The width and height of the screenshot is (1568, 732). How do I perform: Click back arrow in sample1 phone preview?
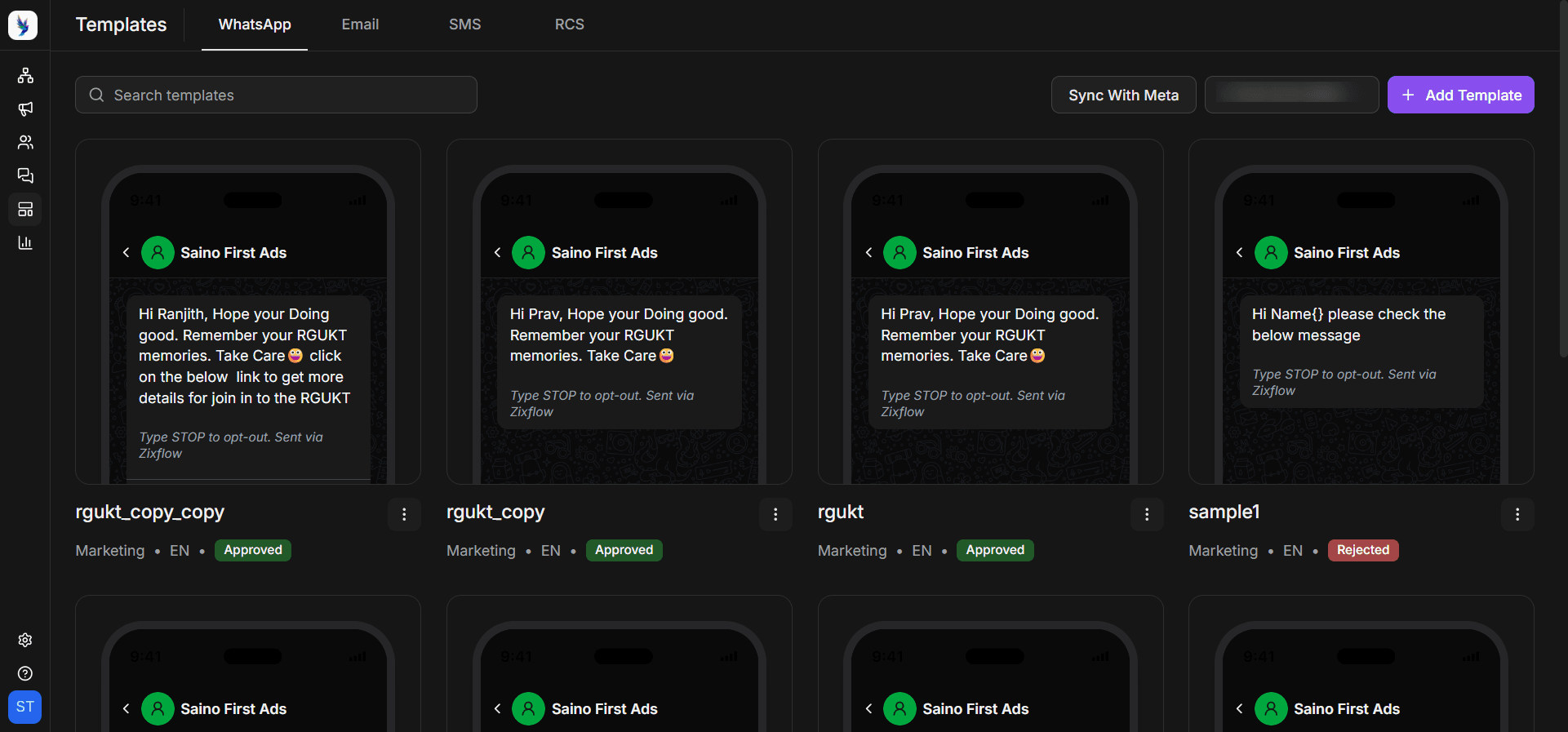[1240, 252]
